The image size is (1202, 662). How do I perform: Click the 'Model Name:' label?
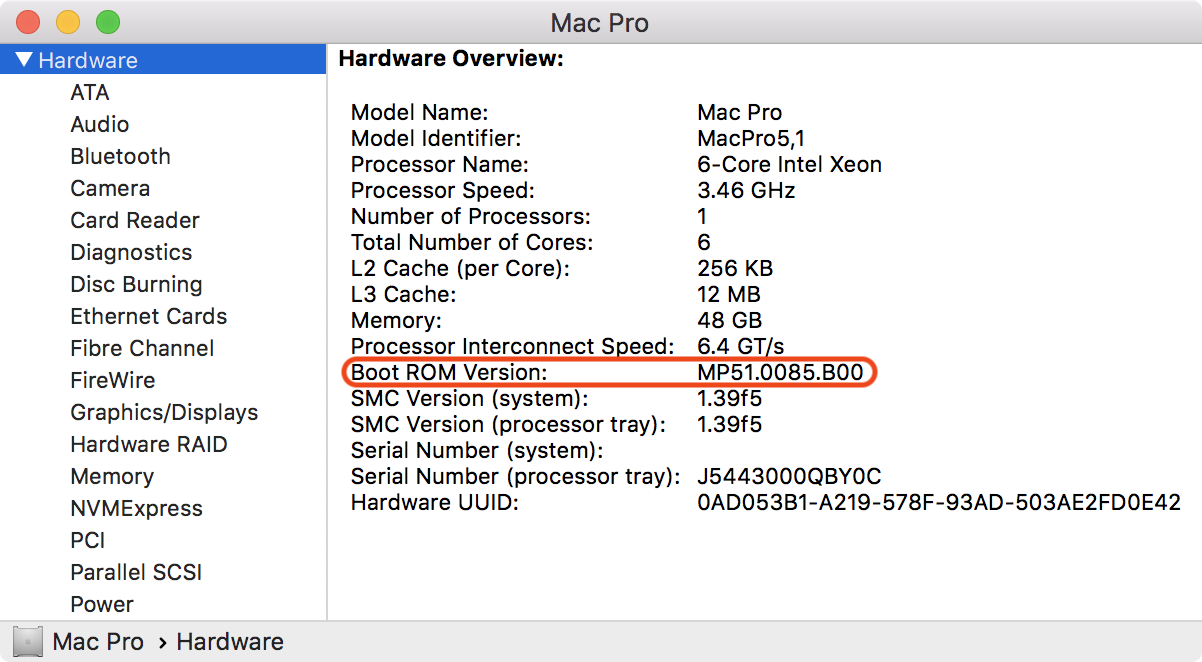click(420, 112)
